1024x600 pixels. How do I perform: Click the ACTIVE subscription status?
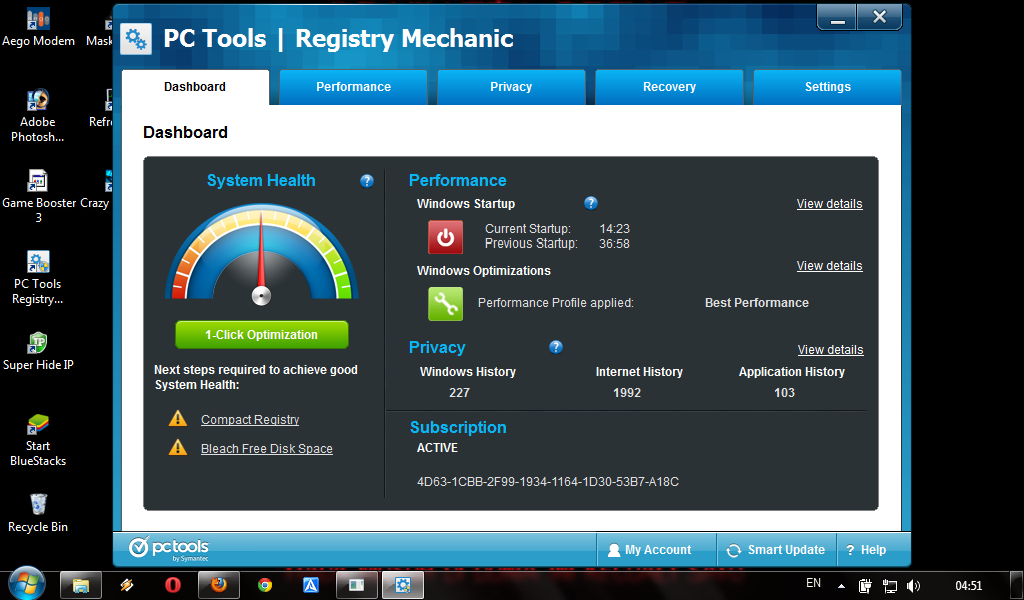click(x=438, y=448)
